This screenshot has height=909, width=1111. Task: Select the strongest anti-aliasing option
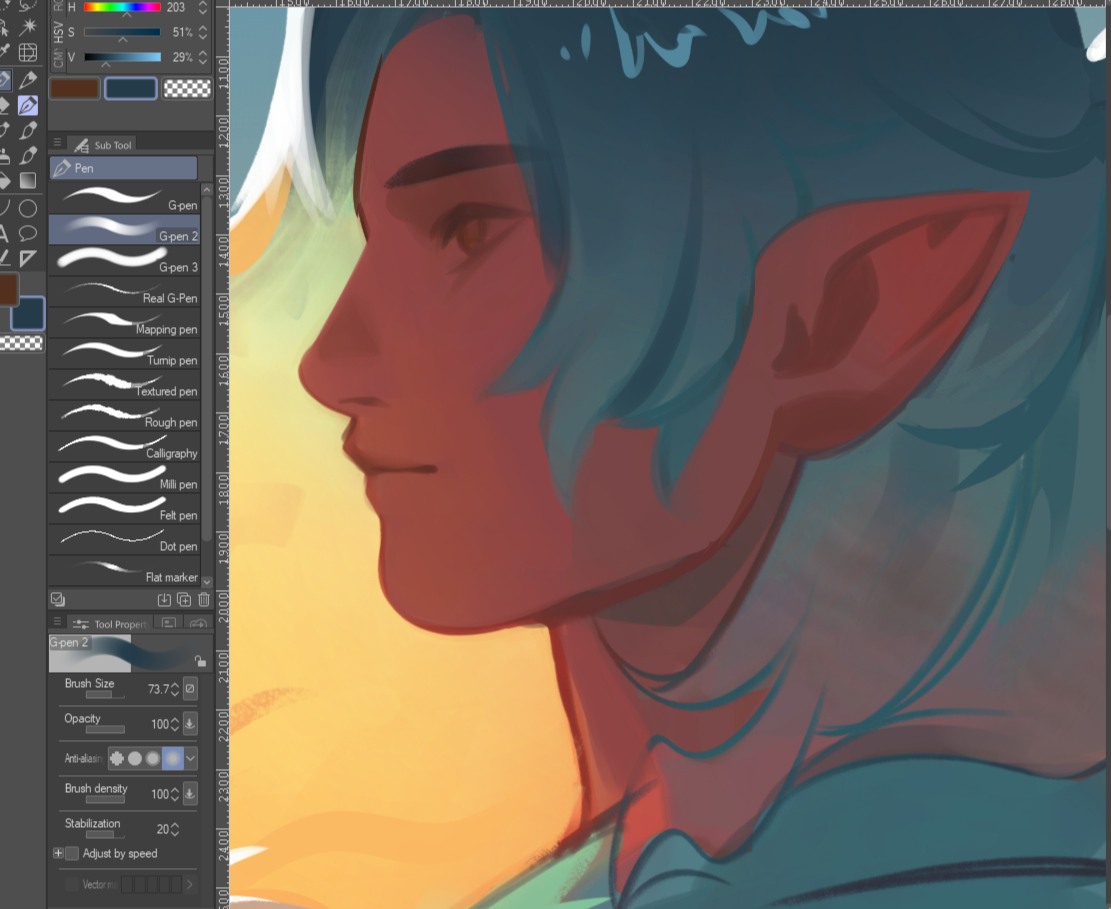pos(172,759)
